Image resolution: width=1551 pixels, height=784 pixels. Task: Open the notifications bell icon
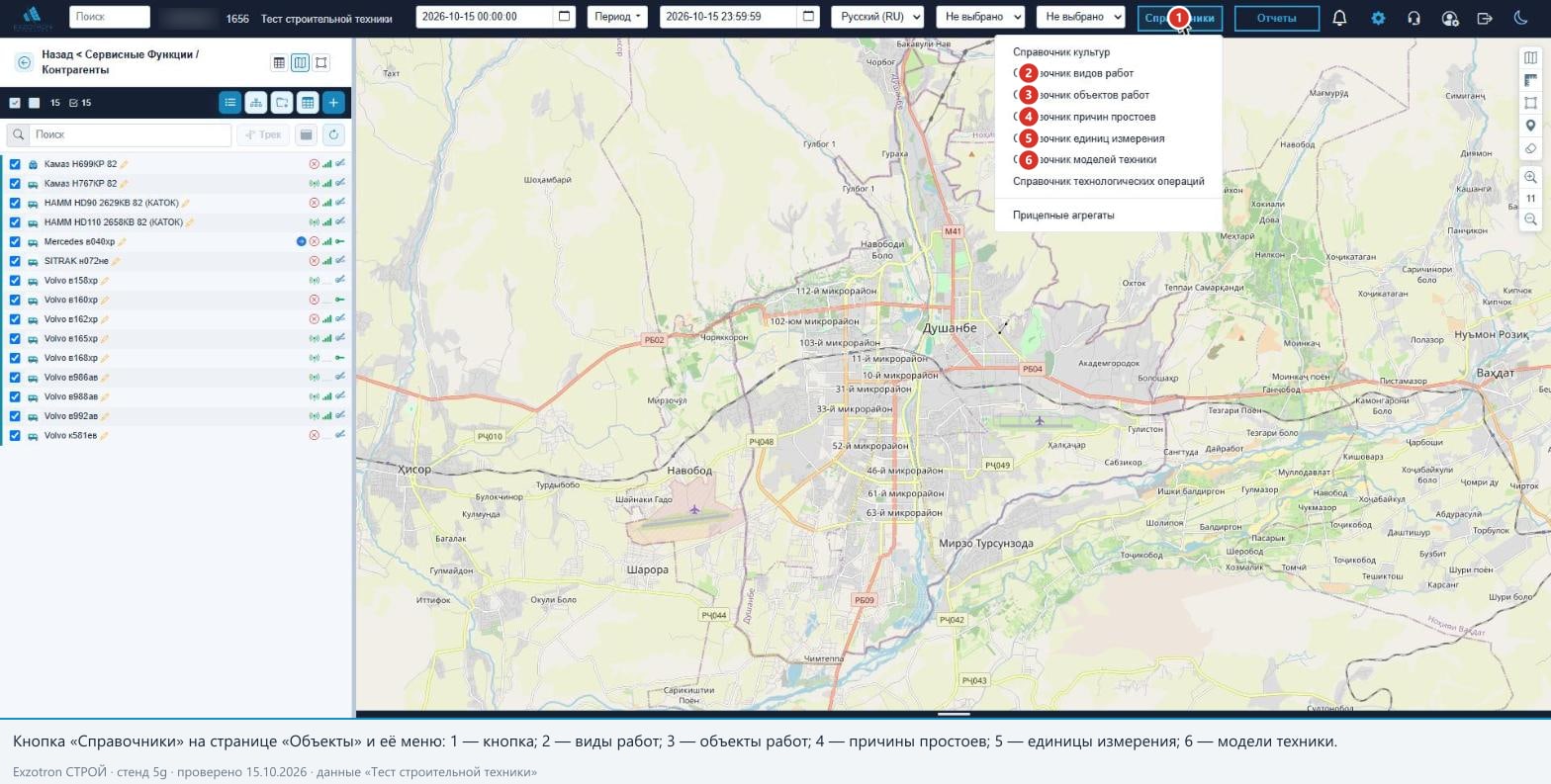coord(1339,18)
